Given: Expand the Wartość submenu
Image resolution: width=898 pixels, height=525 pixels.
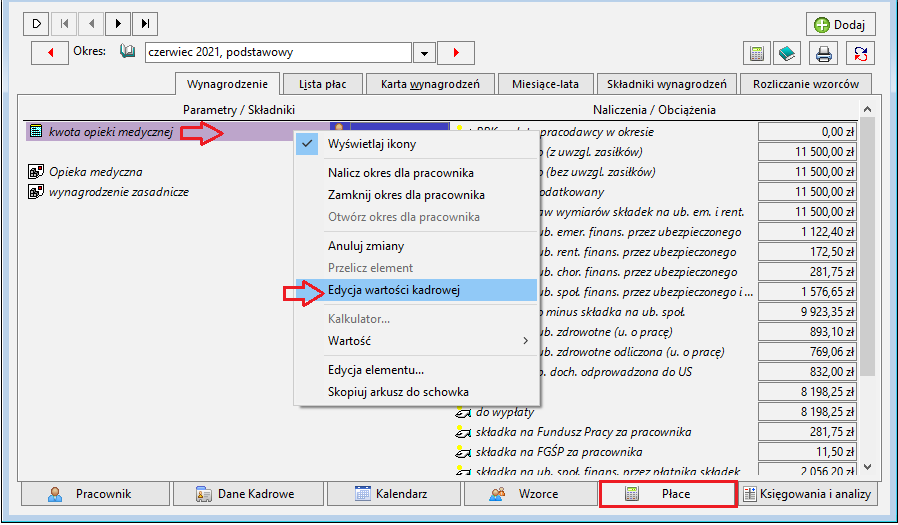Looking at the screenshot, I should [417, 341].
